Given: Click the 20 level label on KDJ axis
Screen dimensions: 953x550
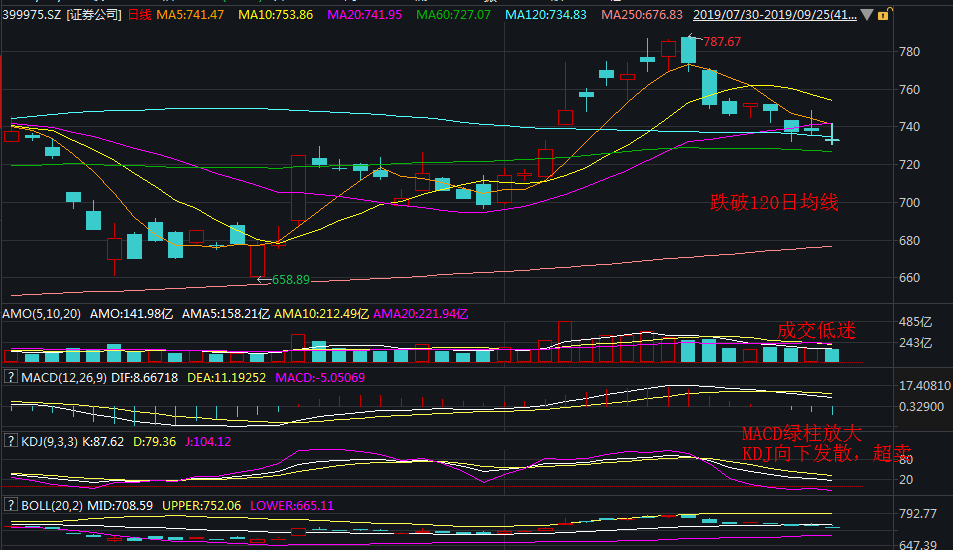Looking at the screenshot, I should (x=906, y=480).
